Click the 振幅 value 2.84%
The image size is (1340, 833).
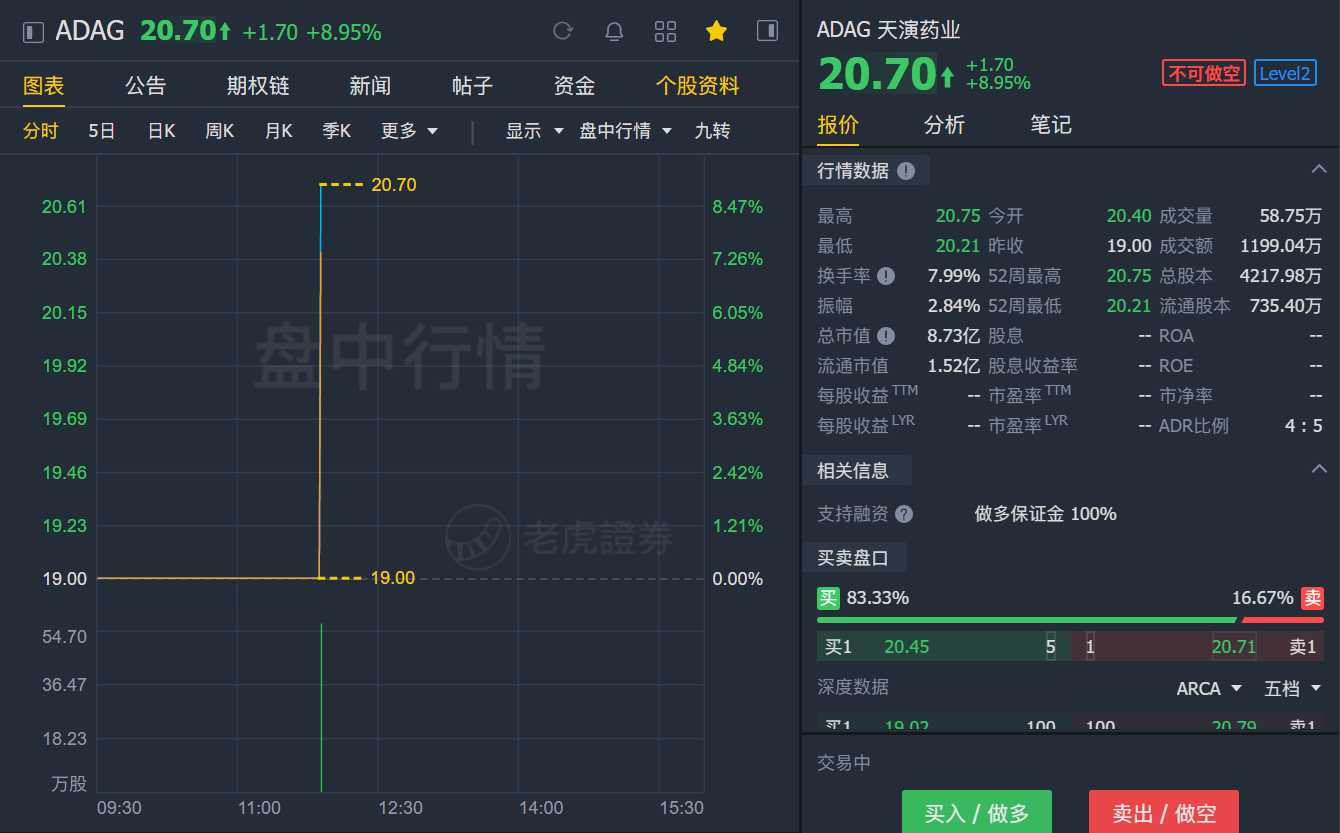click(954, 306)
